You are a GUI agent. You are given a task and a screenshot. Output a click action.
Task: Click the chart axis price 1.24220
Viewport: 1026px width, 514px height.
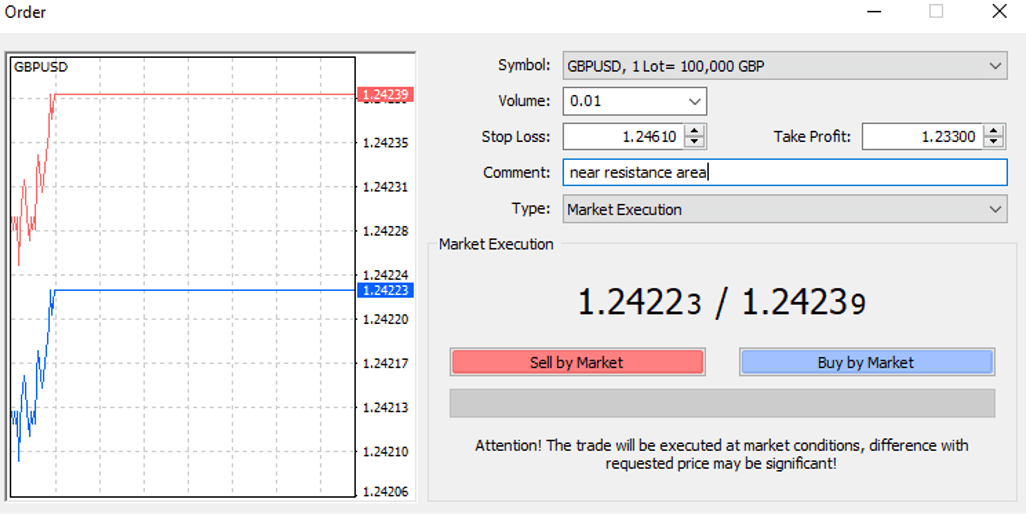click(385, 319)
